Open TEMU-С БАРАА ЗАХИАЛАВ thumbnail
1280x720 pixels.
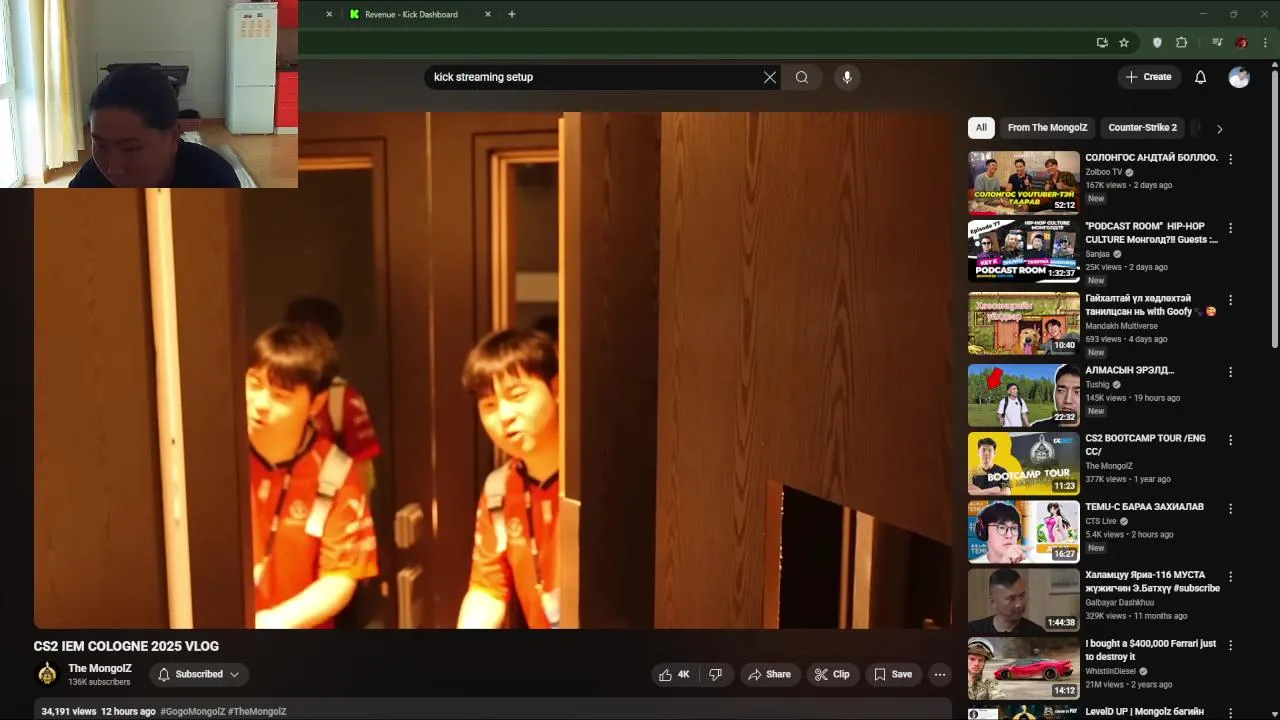[x=1024, y=531]
